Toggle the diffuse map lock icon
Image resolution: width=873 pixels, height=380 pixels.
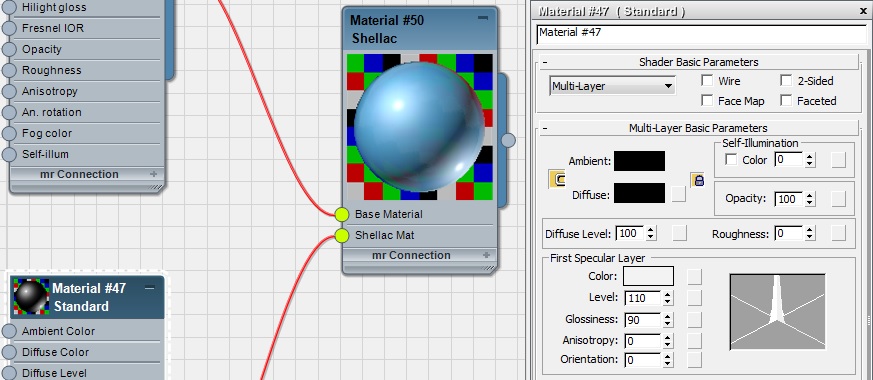pos(698,180)
